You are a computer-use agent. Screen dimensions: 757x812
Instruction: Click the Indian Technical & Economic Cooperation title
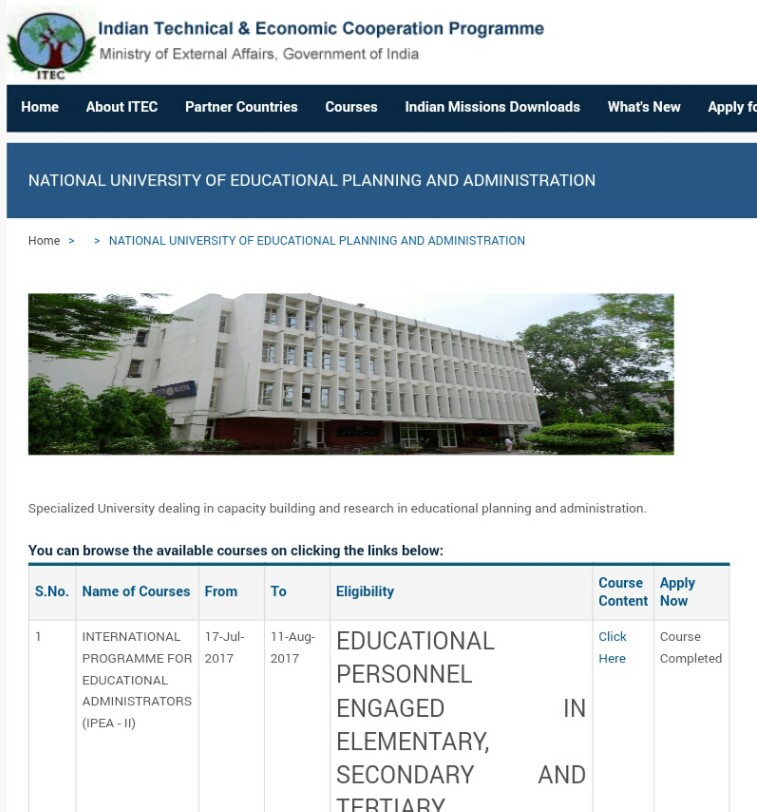(x=321, y=28)
